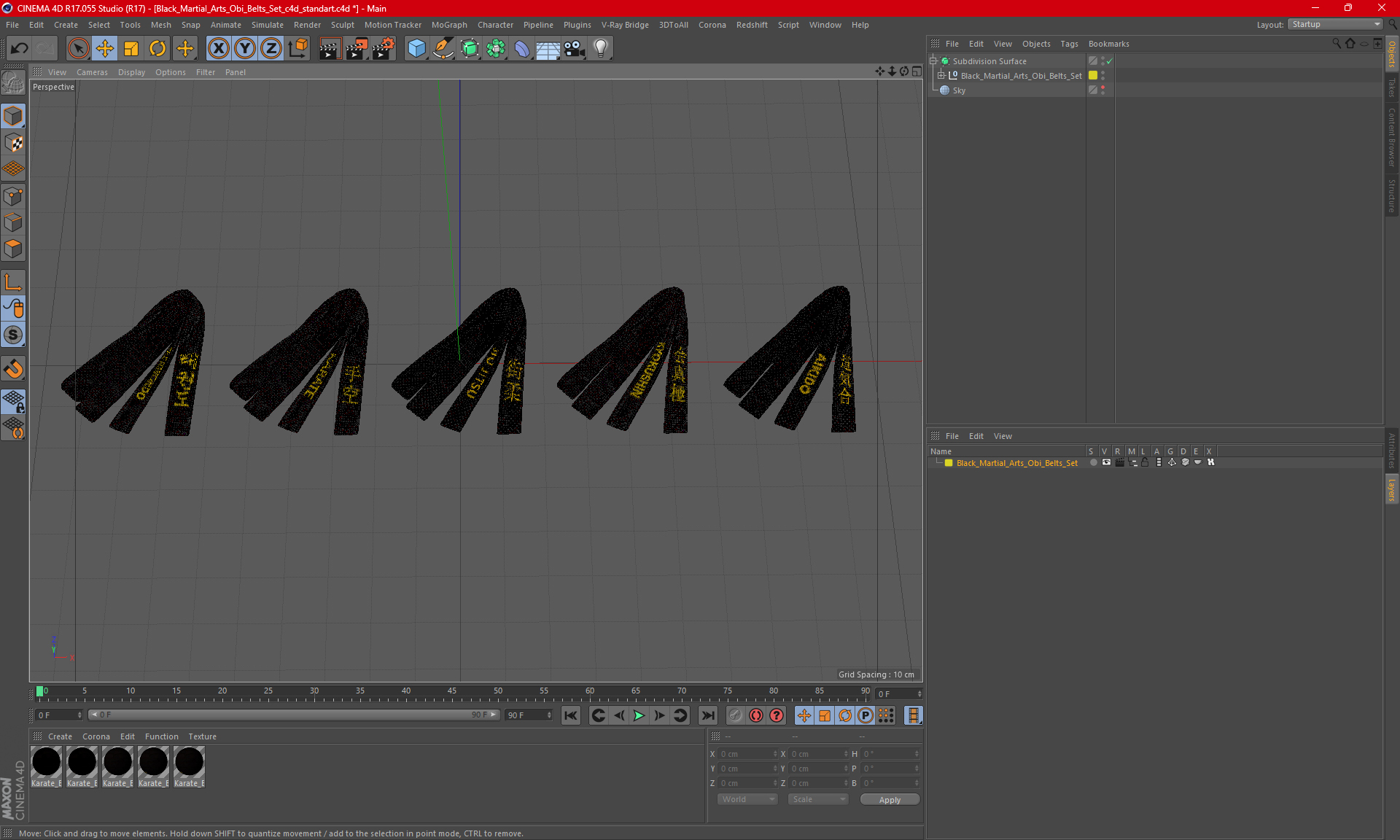Viewport: 1400px width, 840px height.
Task: Enable Points mode
Action: tap(13, 196)
